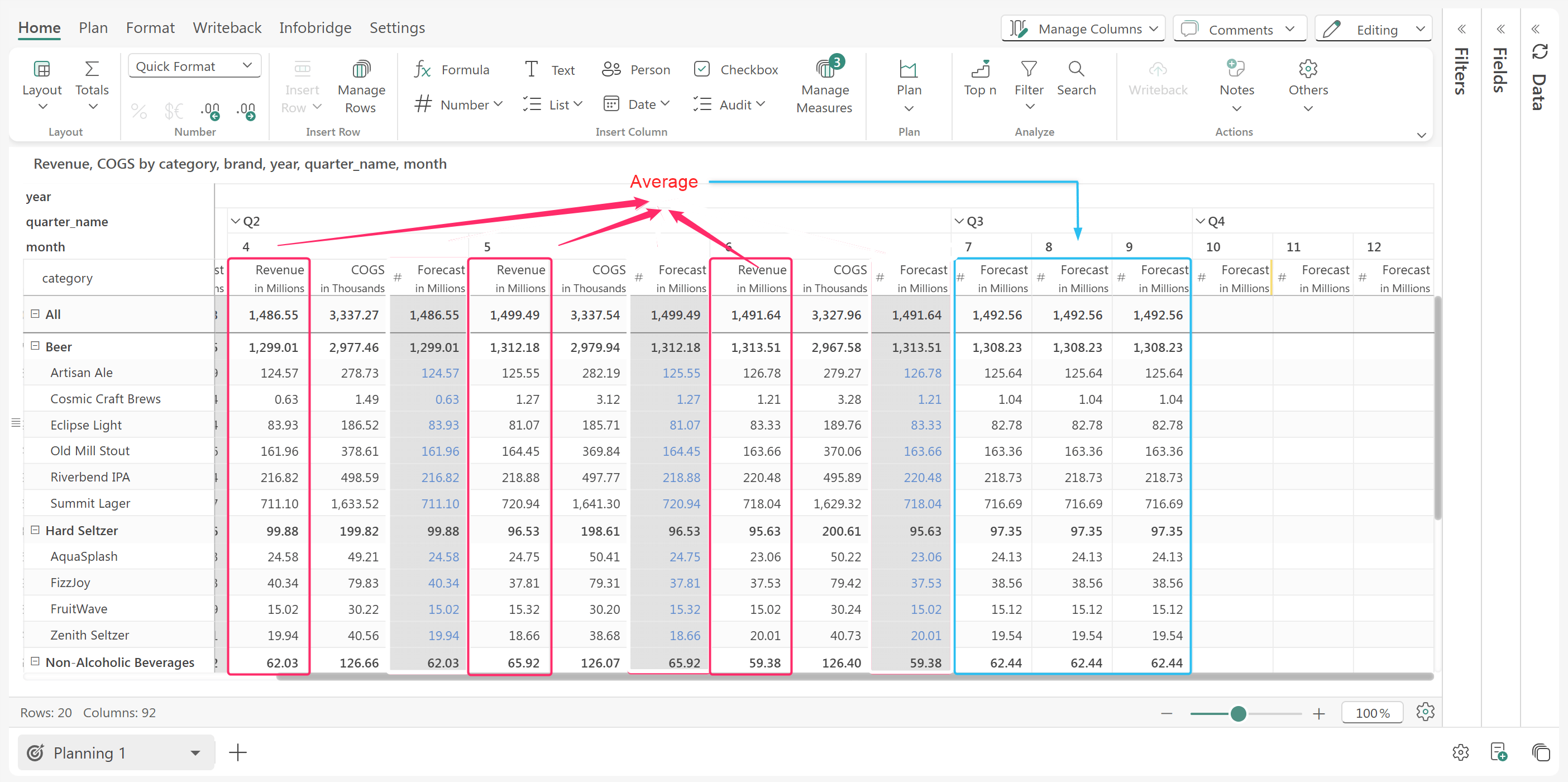The height and width of the screenshot is (782, 1568).
Task: Open the Planning 1 sheet dropdown
Action: pyautogui.click(x=195, y=753)
